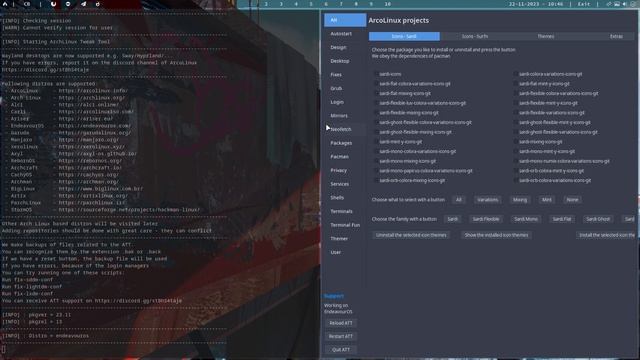The width and height of the screenshot is (640, 360).
Task: Tick the sardi-flat-mixing-icons-git checkbox
Action: point(376,93)
